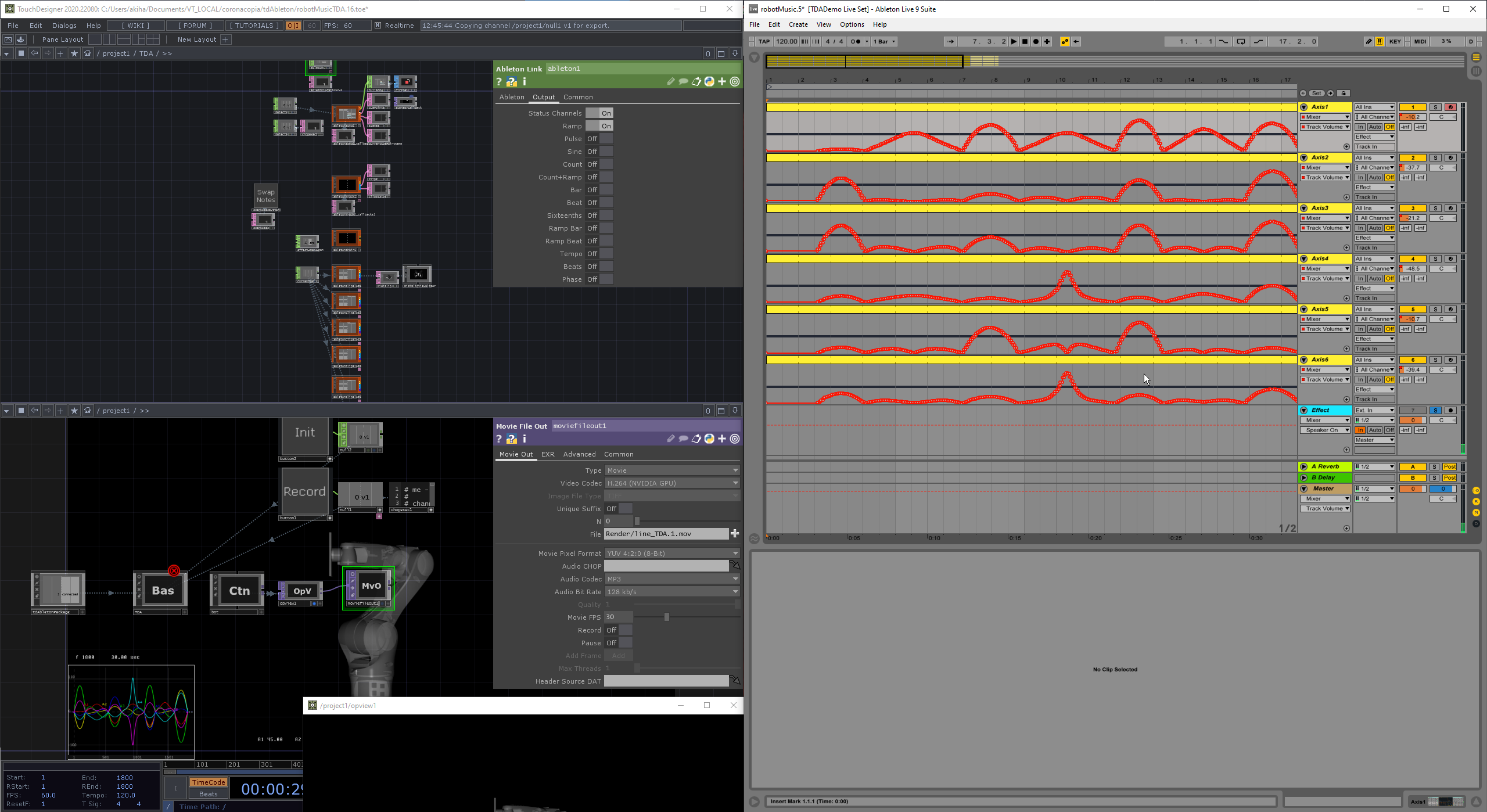Image resolution: width=1487 pixels, height=812 pixels.
Task: Adjust the Movie FPS slider
Action: [666, 617]
